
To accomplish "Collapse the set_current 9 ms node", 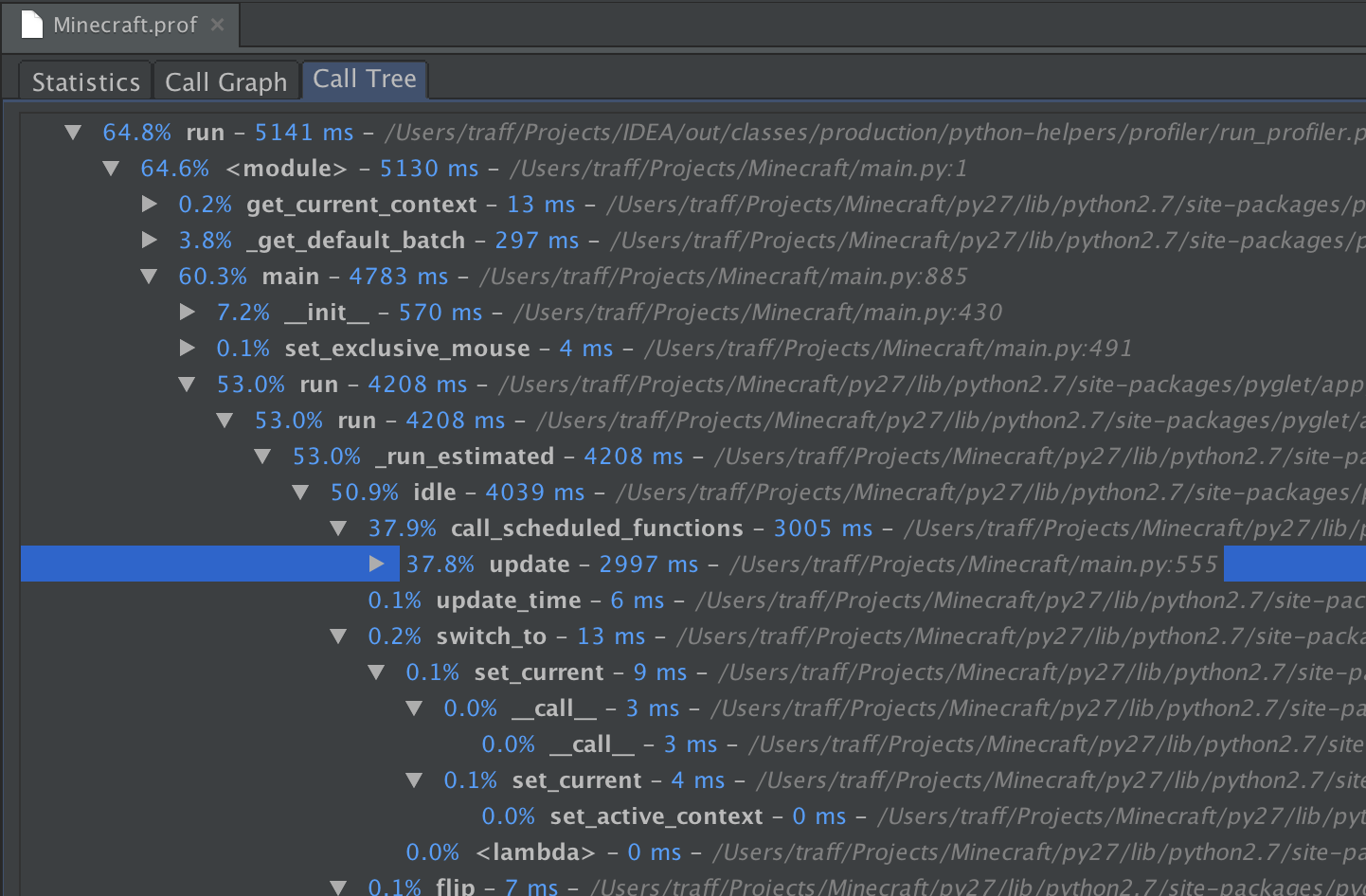I will pyautogui.click(x=376, y=672).
